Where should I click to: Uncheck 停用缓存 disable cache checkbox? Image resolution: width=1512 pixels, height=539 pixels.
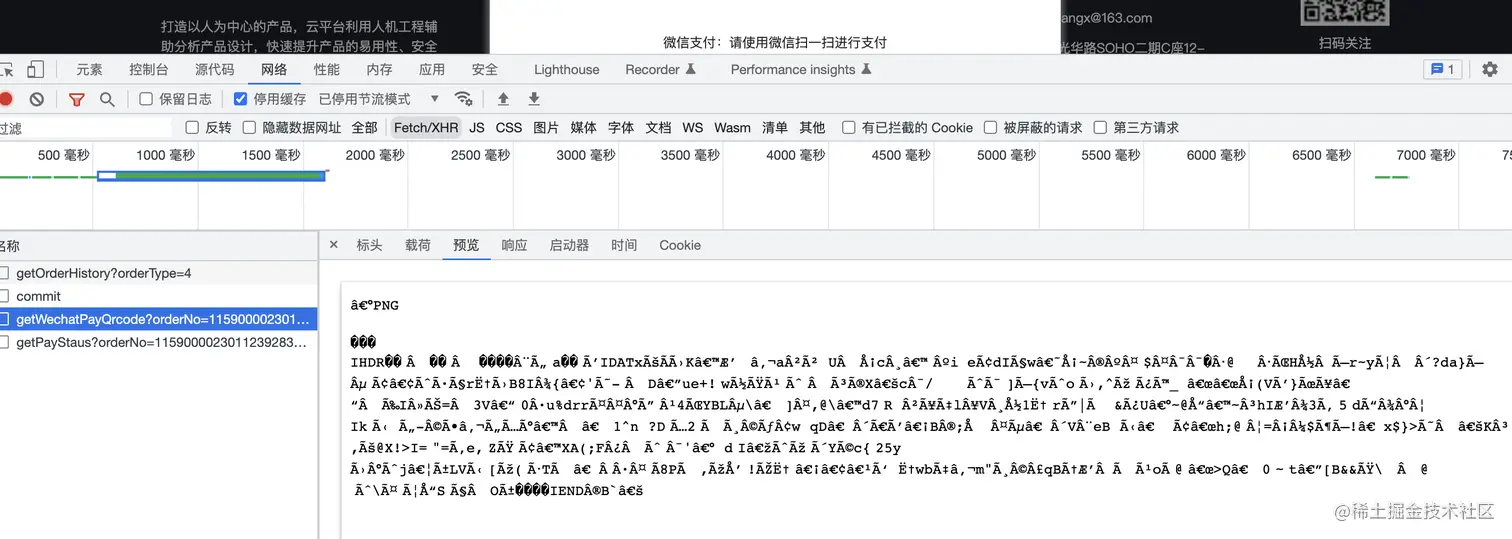click(x=240, y=99)
